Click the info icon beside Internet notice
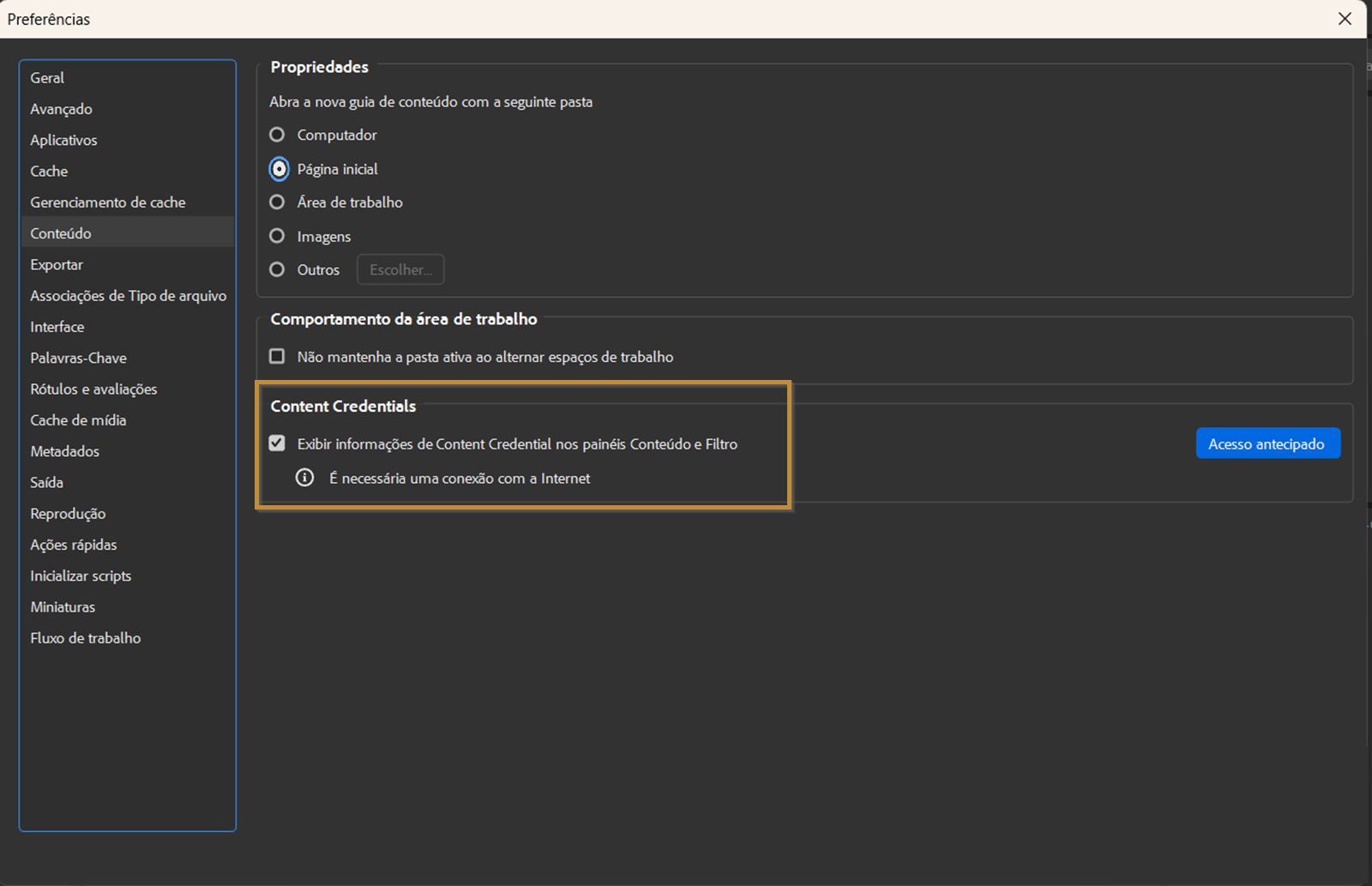The height and width of the screenshot is (886, 1372). [x=304, y=478]
